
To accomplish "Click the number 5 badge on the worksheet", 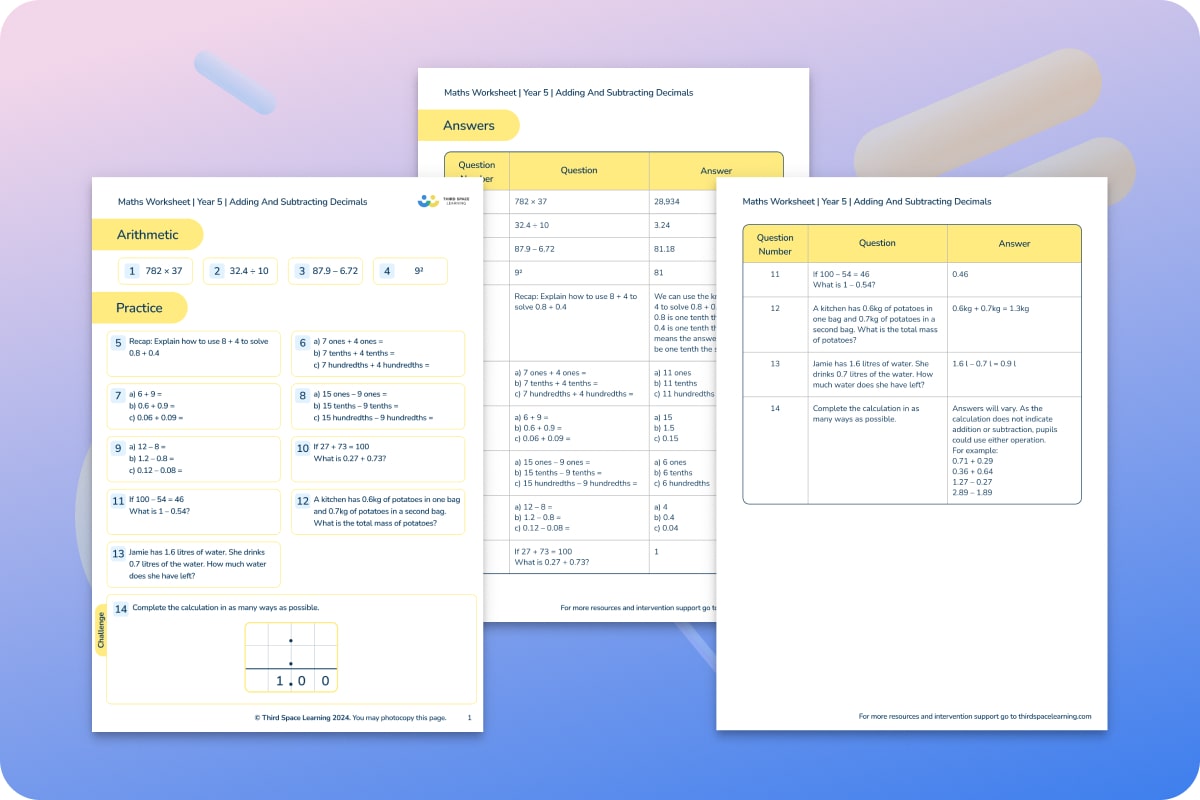I will (x=118, y=343).
